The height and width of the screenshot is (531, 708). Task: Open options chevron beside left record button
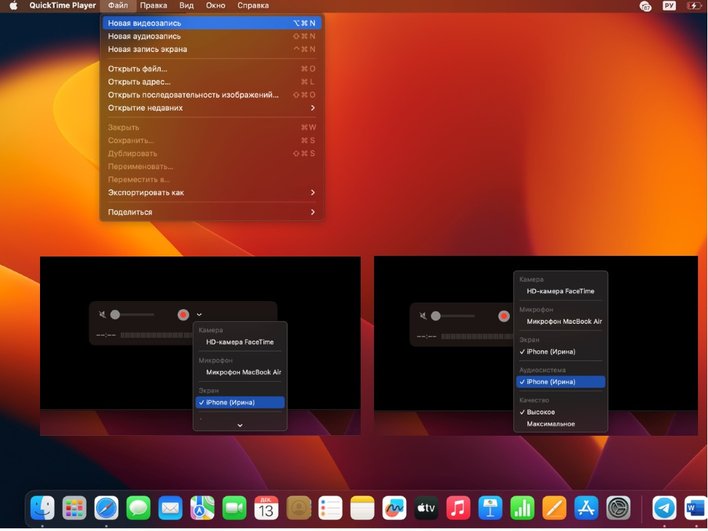[199, 314]
